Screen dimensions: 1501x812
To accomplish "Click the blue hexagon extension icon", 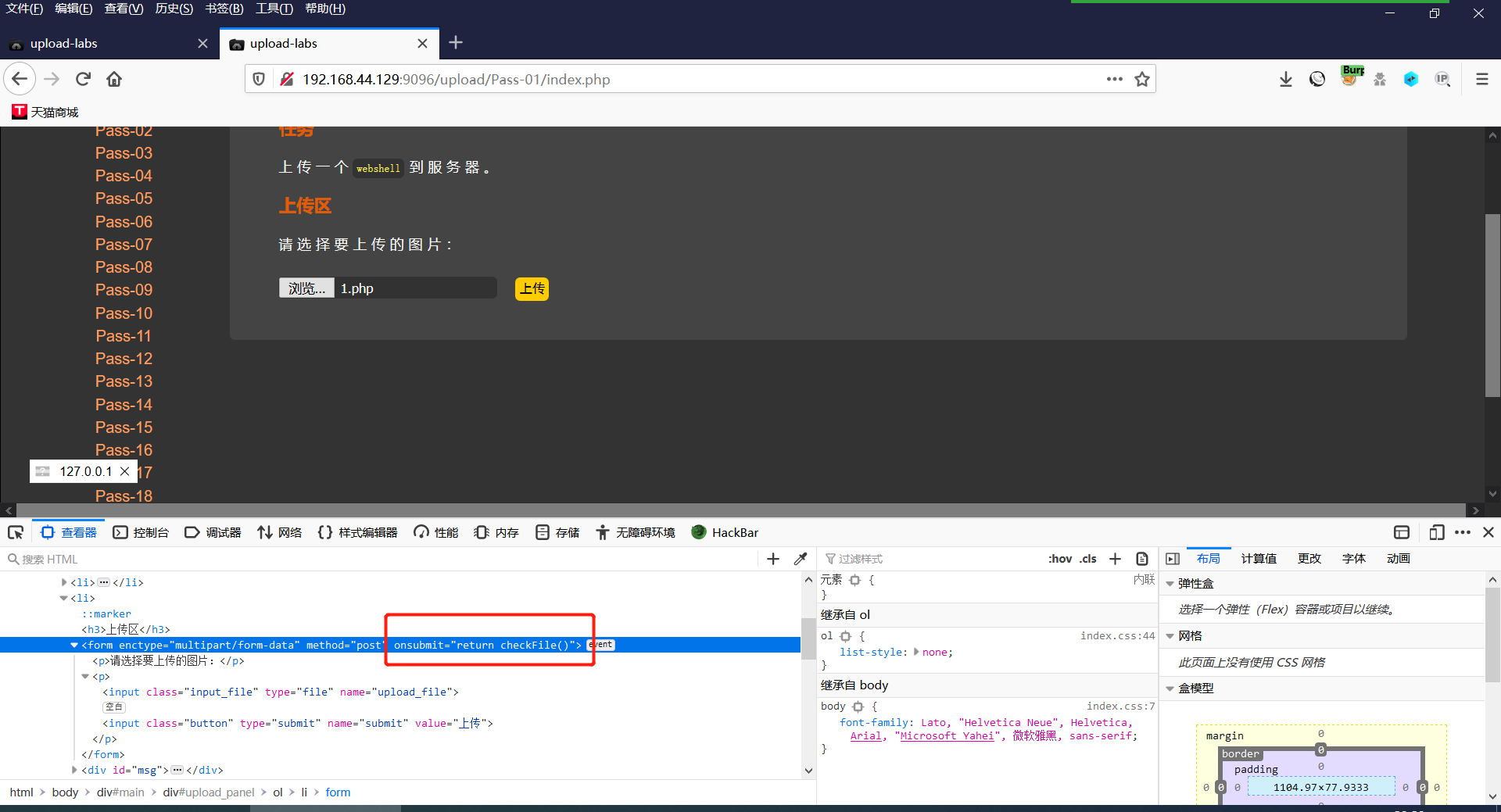I will tap(1411, 79).
